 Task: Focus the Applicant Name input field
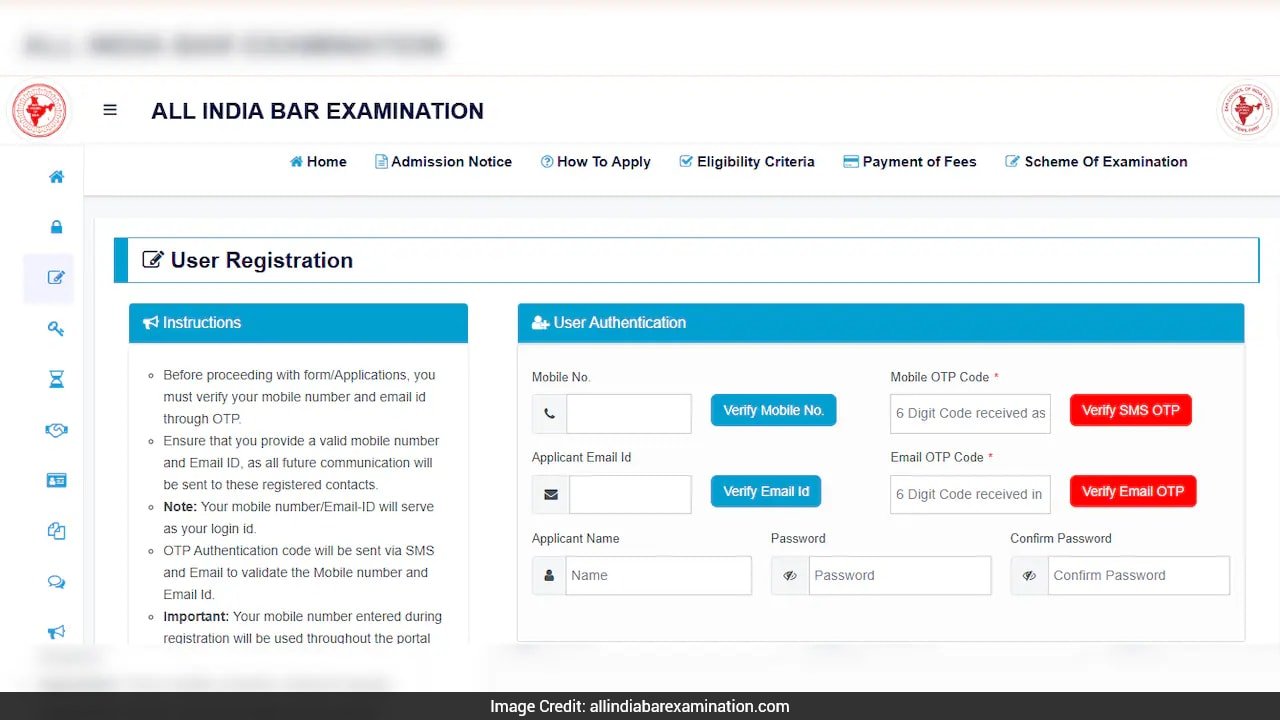[658, 576]
